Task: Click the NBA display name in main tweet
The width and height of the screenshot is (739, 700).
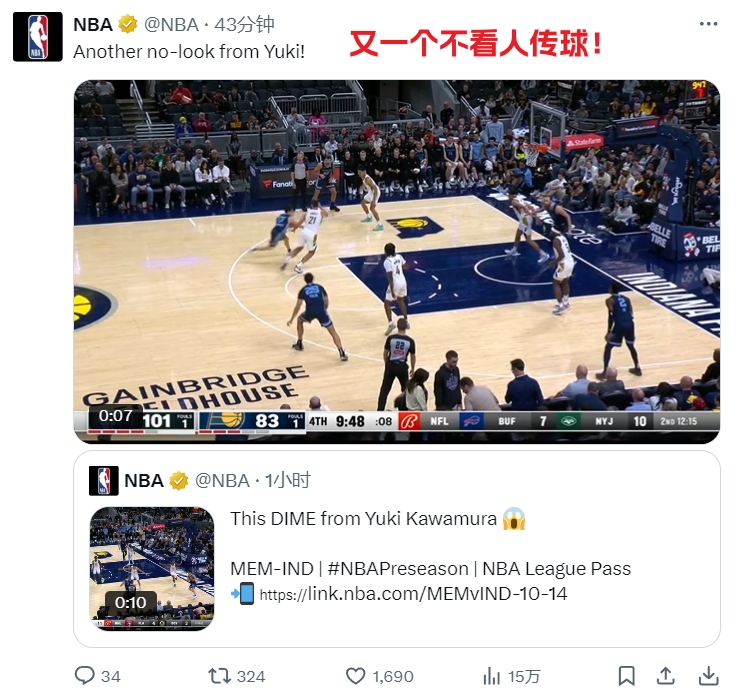Action: pos(93,25)
